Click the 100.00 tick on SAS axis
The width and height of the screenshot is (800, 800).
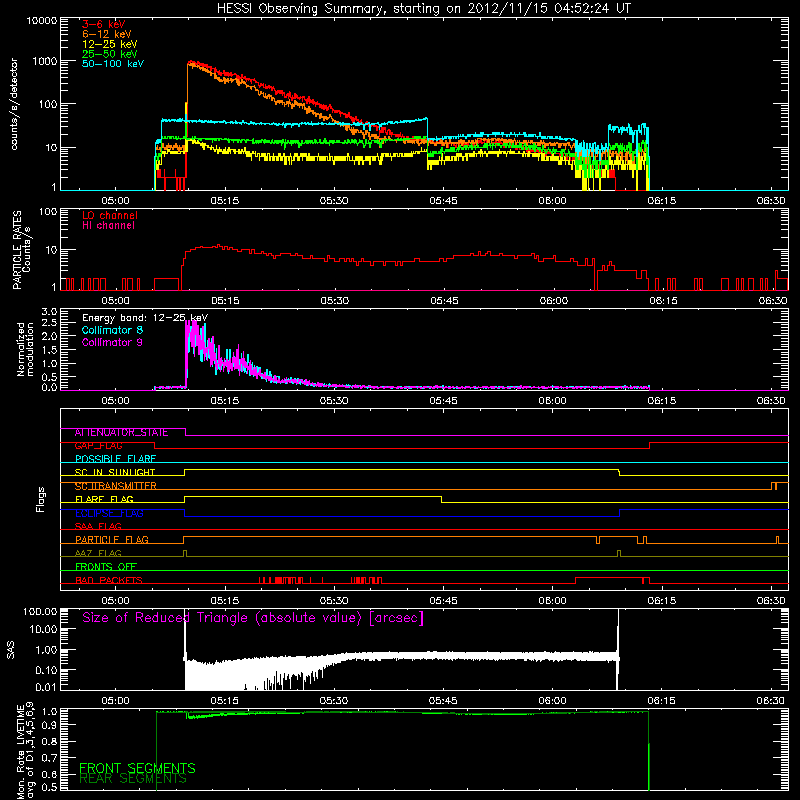pyautogui.click(x=40, y=611)
